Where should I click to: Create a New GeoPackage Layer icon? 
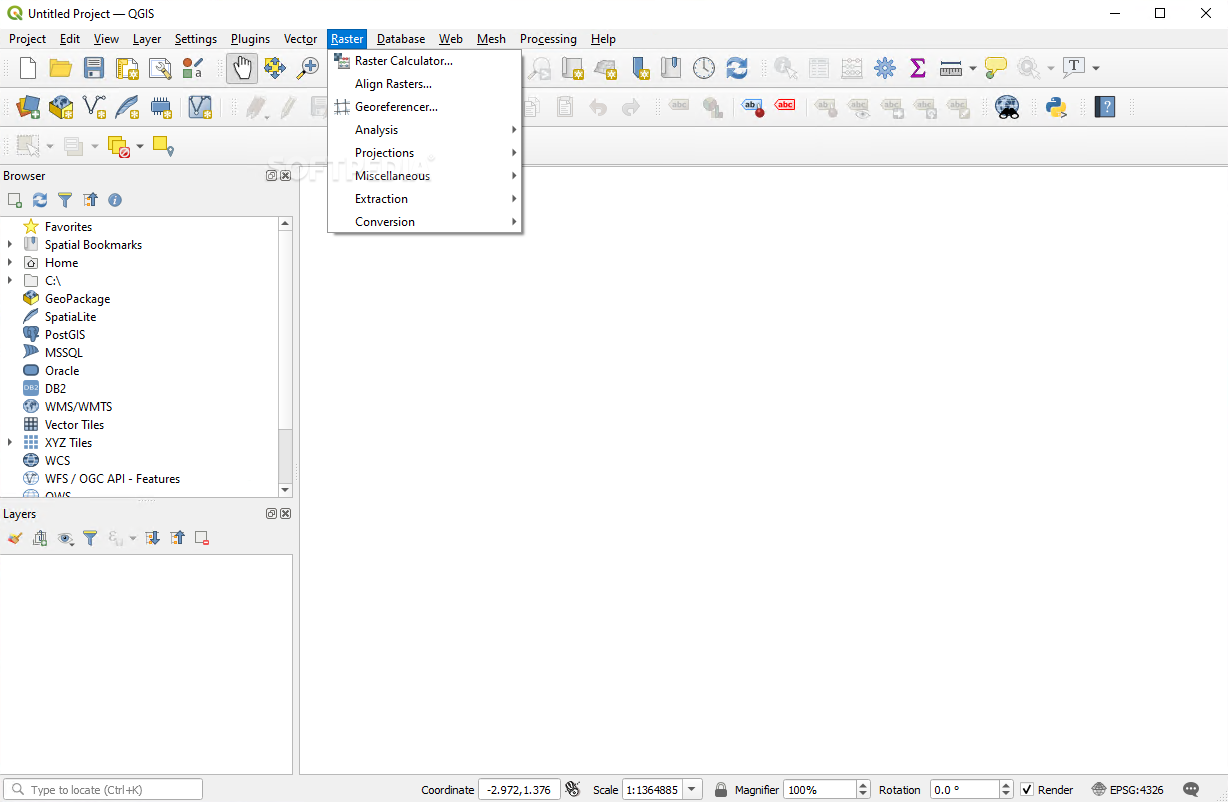(61, 107)
